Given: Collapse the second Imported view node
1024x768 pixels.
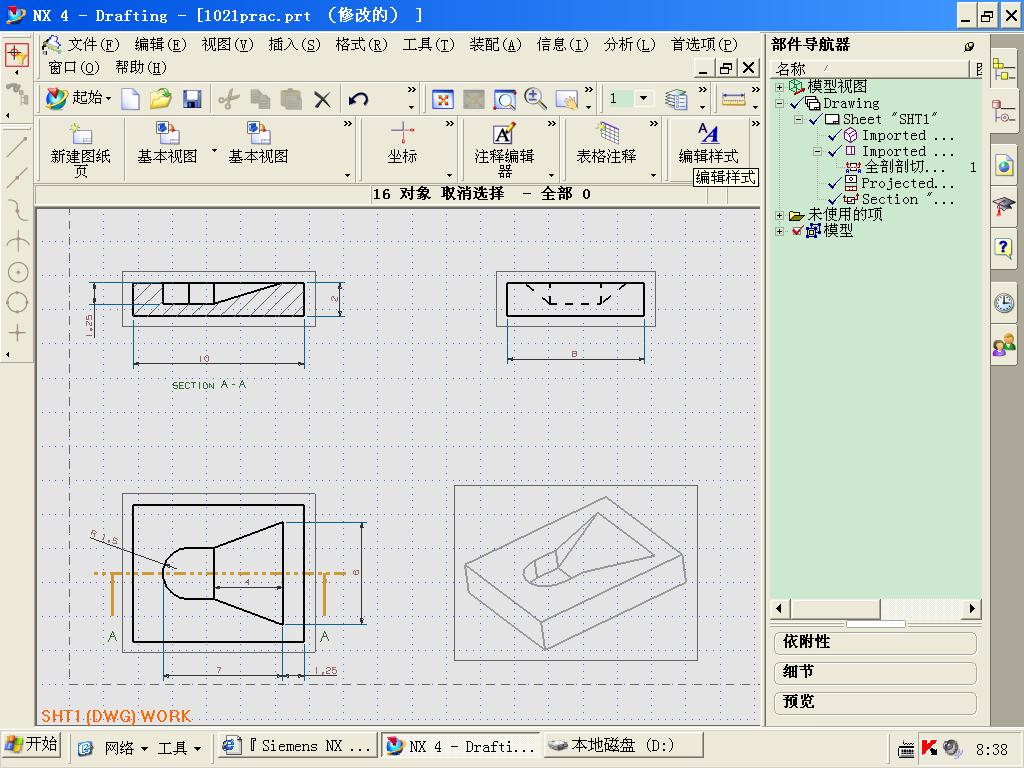Looking at the screenshot, I should tap(817, 152).
